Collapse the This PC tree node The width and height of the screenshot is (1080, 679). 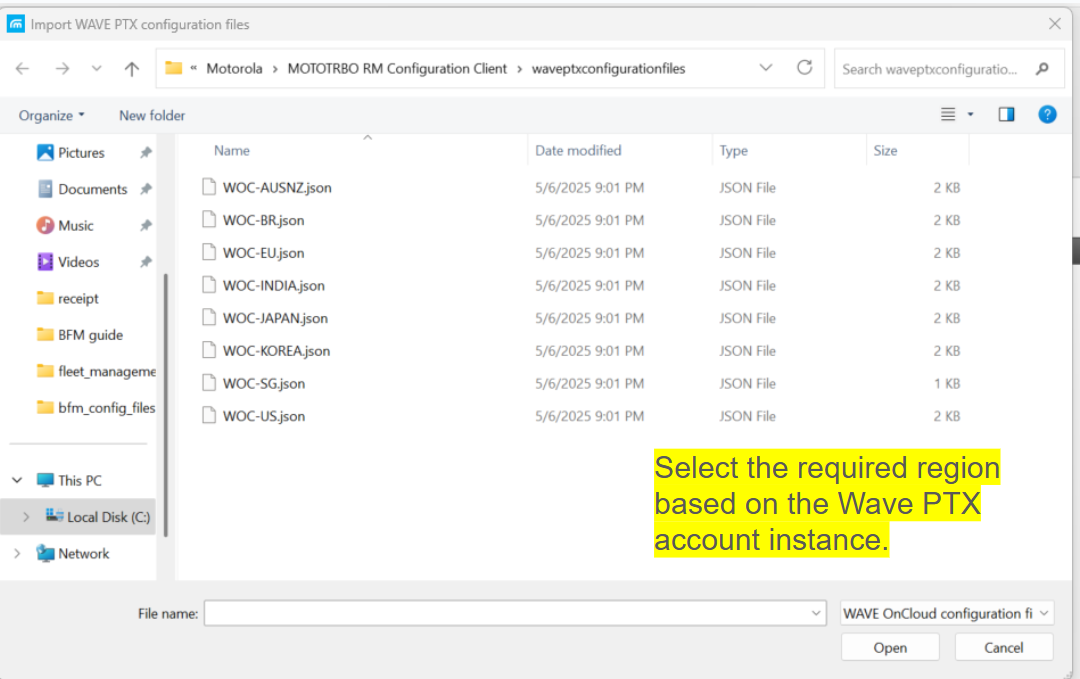click(17, 480)
